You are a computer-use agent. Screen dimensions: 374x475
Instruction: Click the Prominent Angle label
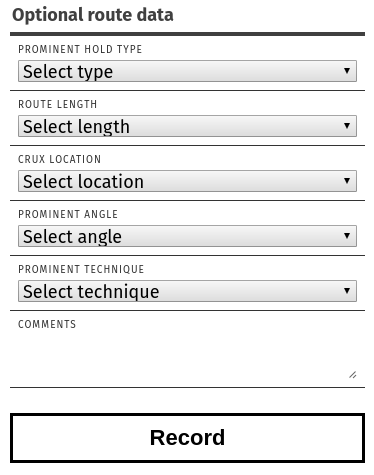pos(68,214)
